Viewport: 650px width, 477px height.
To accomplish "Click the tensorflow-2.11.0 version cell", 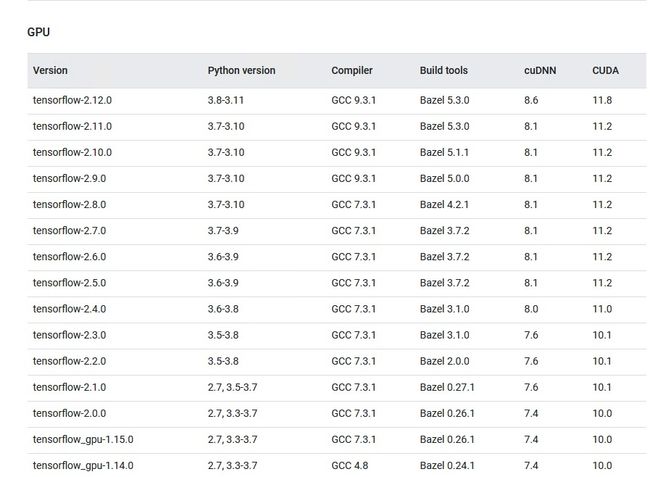I will click(x=72, y=126).
